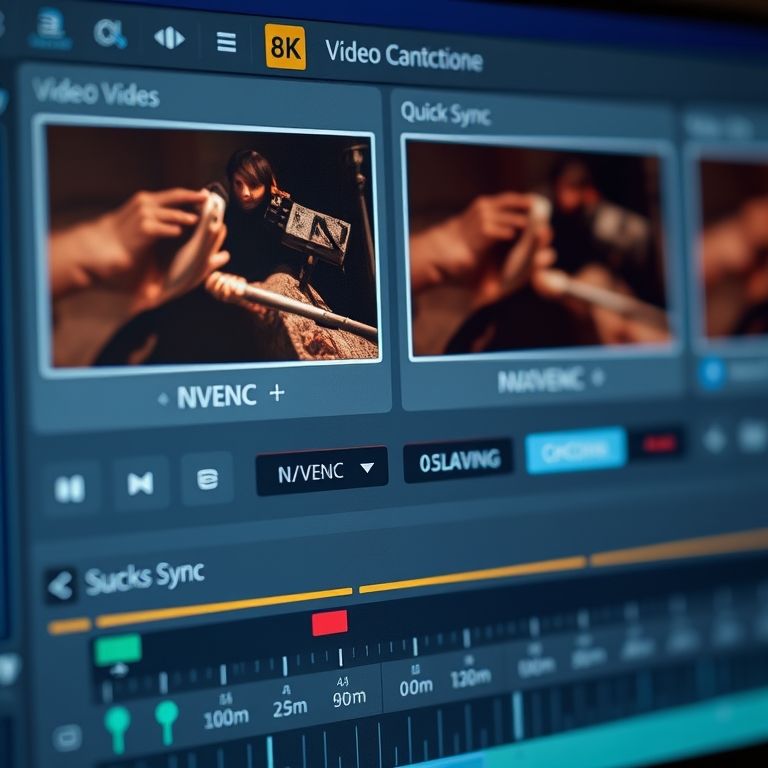Screen dimensions: 768x768
Task: Click the blue circular icon under third preview
Action: point(712,373)
